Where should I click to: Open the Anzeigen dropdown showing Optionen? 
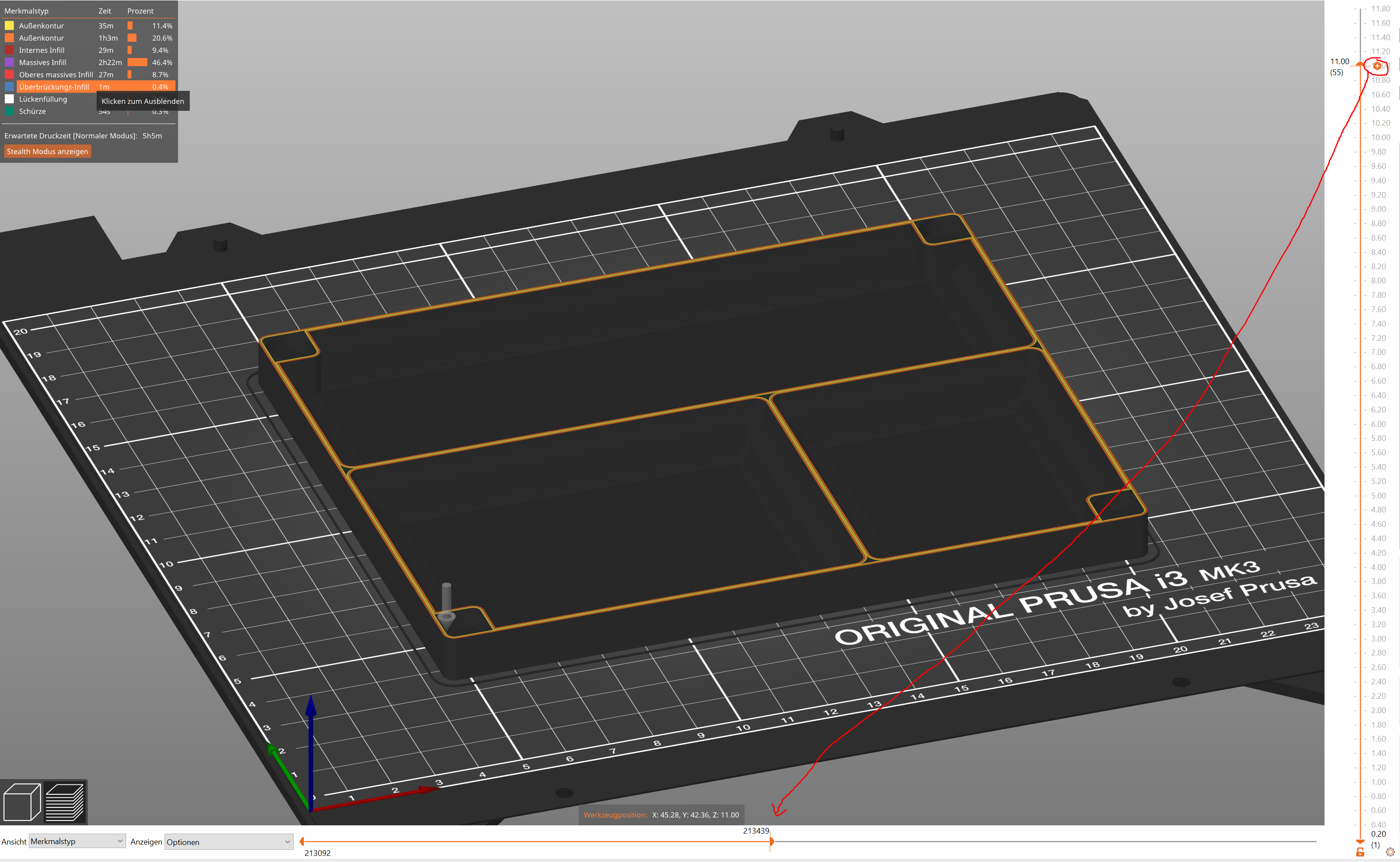click(x=228, y=842)
